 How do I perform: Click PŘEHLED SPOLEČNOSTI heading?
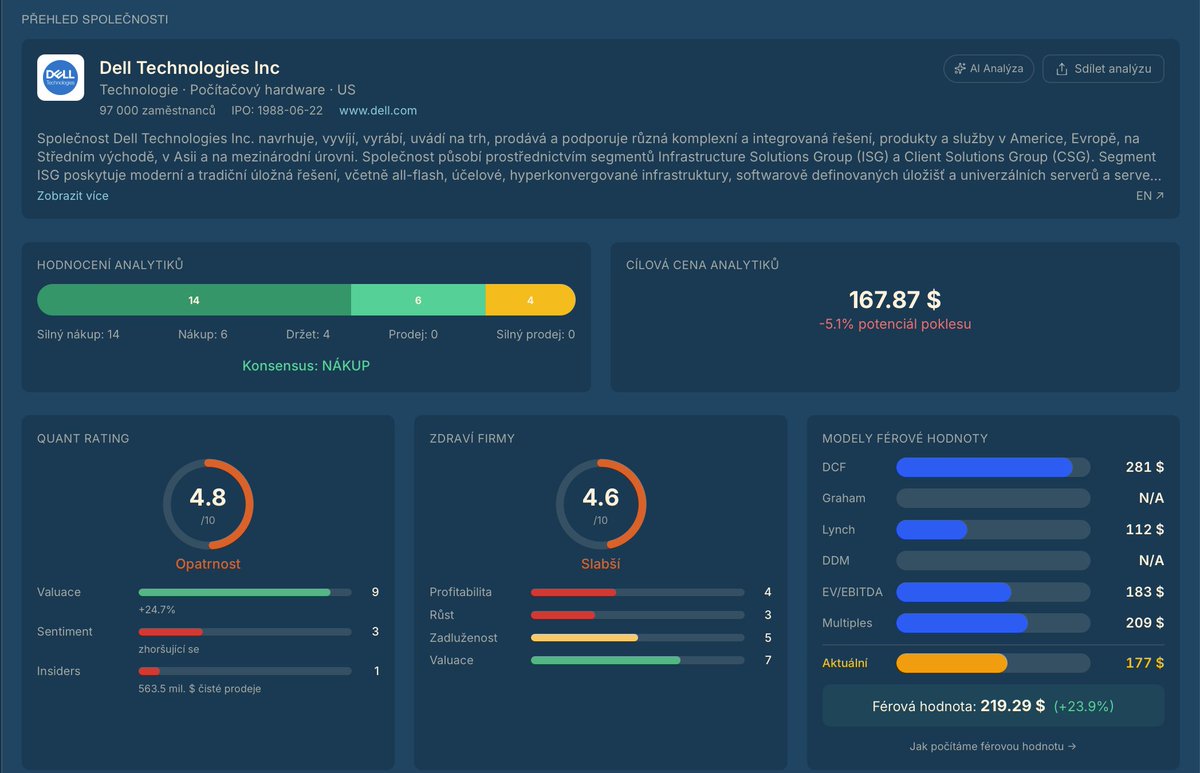[x=95, y=20]
